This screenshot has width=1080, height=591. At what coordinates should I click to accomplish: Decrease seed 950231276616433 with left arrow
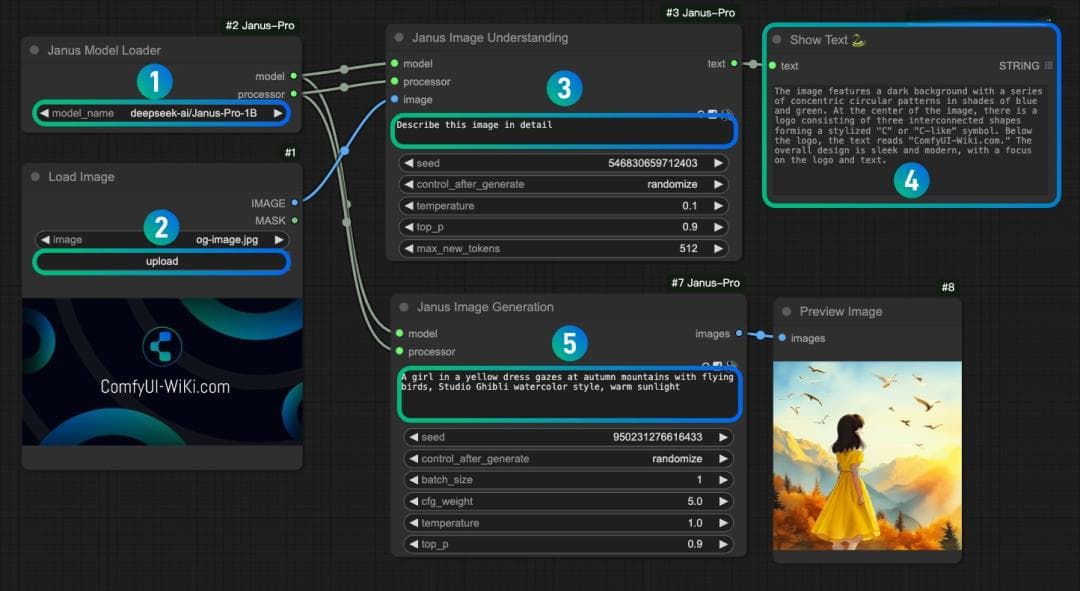(413, 437)
